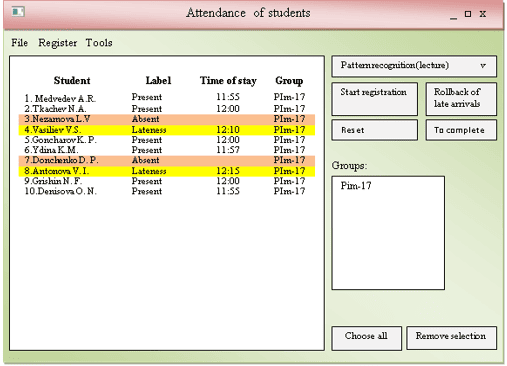Screen dimensions: 507x366
Task: Open the File menu
Action: (x=19, y=43)
